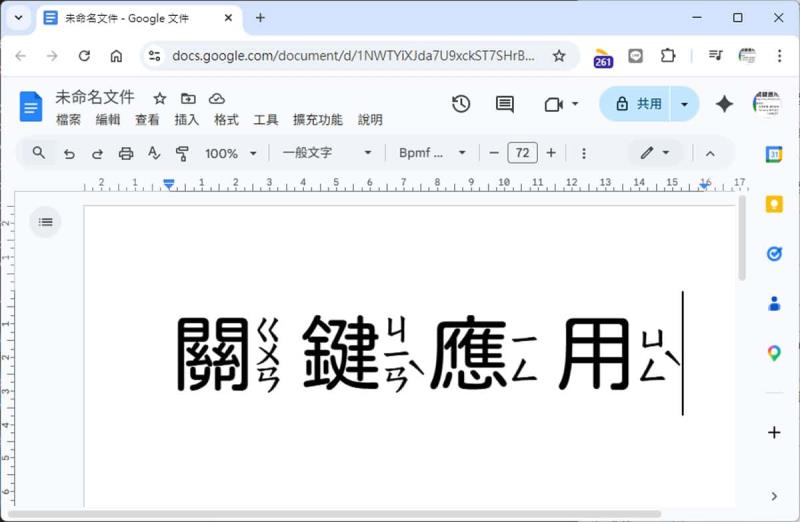Open Google Maps side panel

774,353
